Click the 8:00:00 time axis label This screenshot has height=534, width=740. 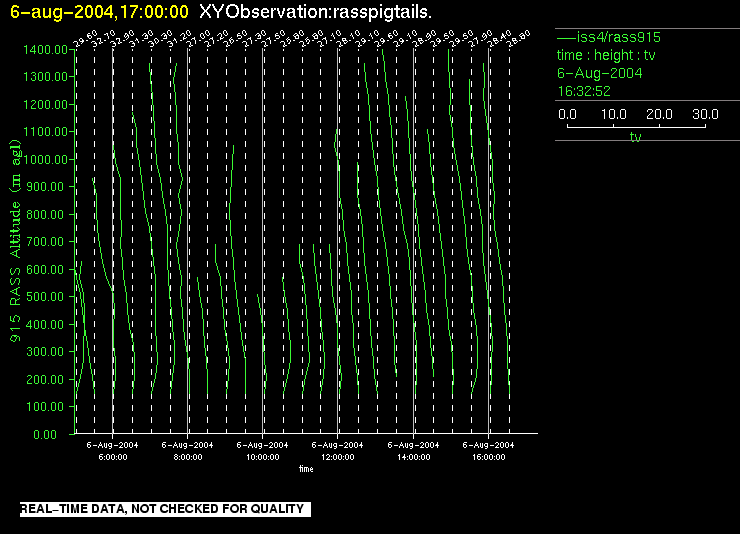tap(188, 456)
